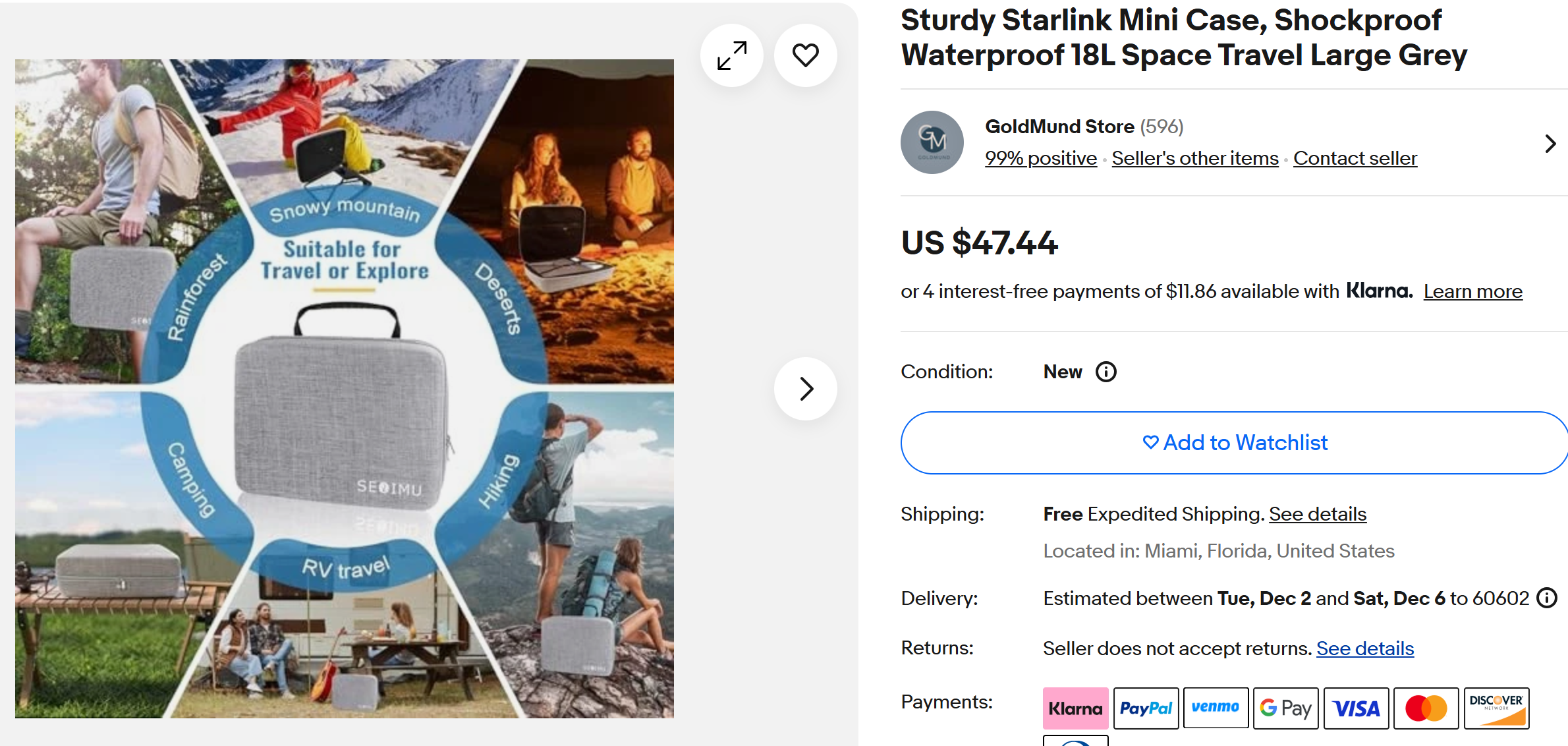Expand product image to fullscreen

pyautogui.click(x=732, y=55)
